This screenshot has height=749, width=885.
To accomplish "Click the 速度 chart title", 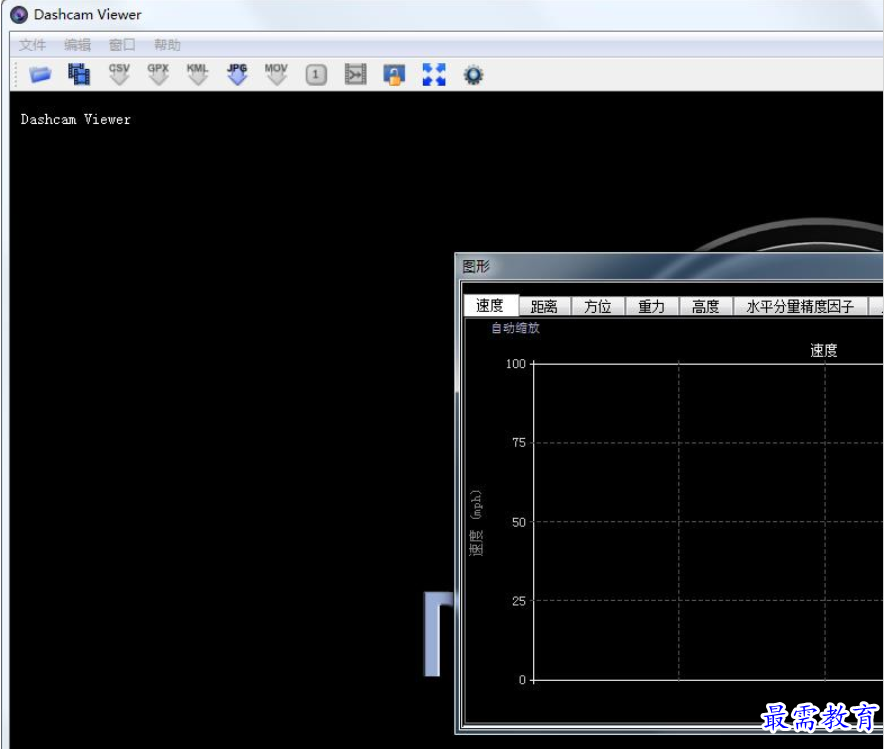I will 823,351.
